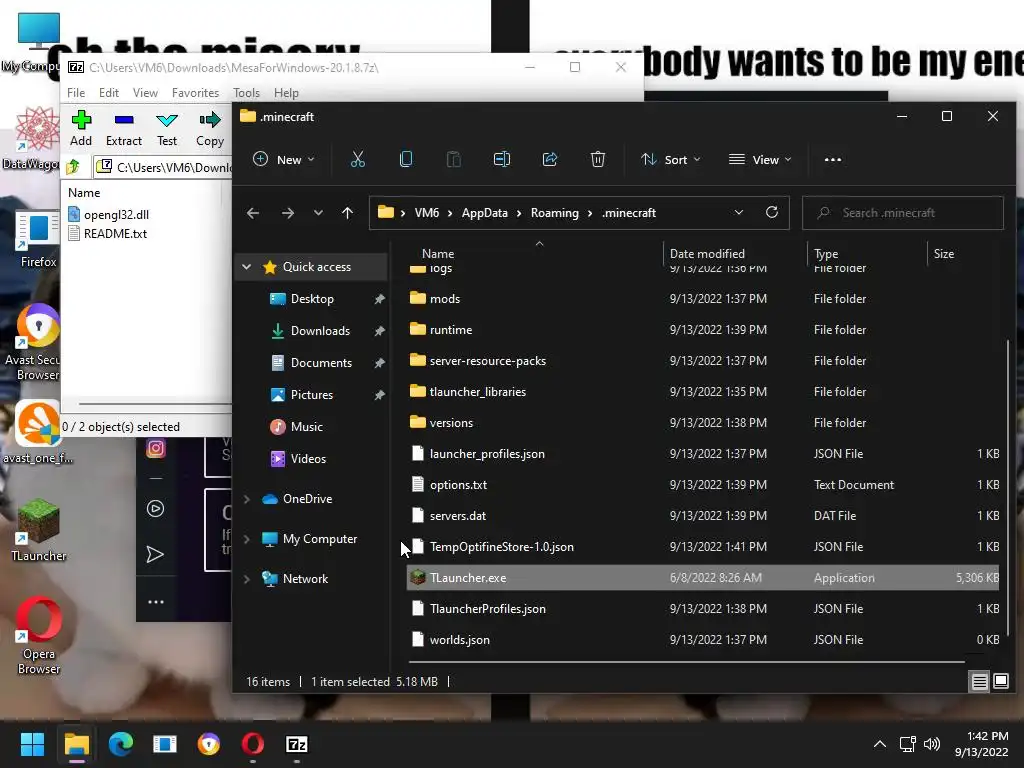The width and height of the screenshot is (1024, 768).
Task: Open 7-Zip from taskbar
Action: click(x=296, y=744)
